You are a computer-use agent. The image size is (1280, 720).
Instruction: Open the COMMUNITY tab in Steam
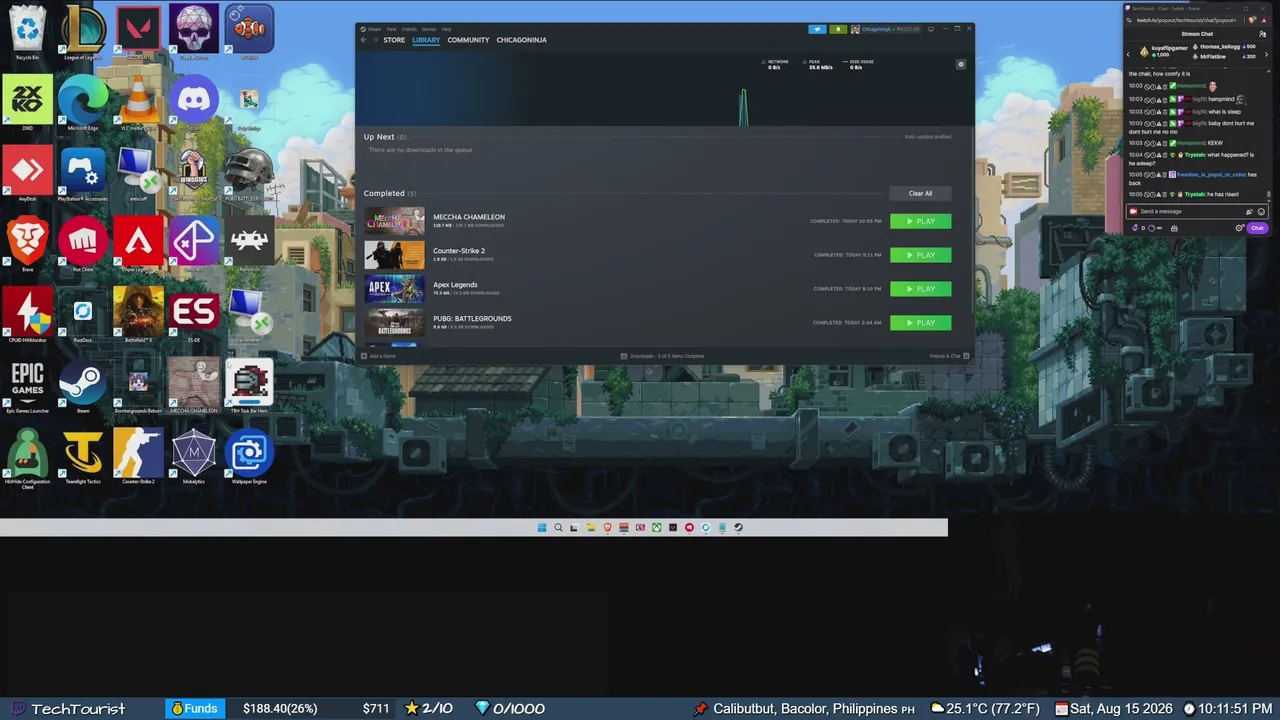pyautogui.click(x=468, y=40)
